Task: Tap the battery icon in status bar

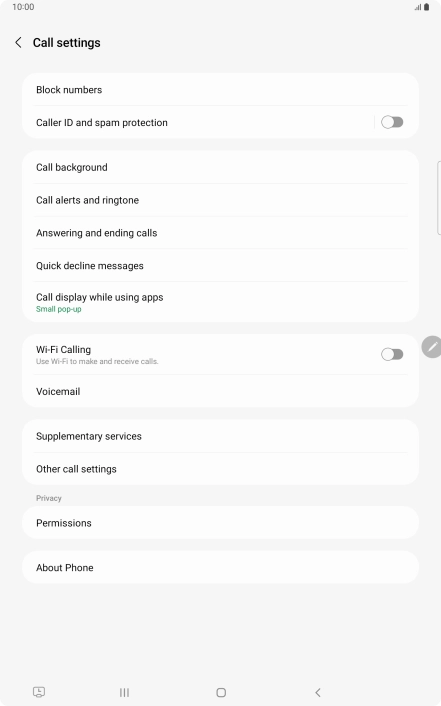Action: (427, 7)
